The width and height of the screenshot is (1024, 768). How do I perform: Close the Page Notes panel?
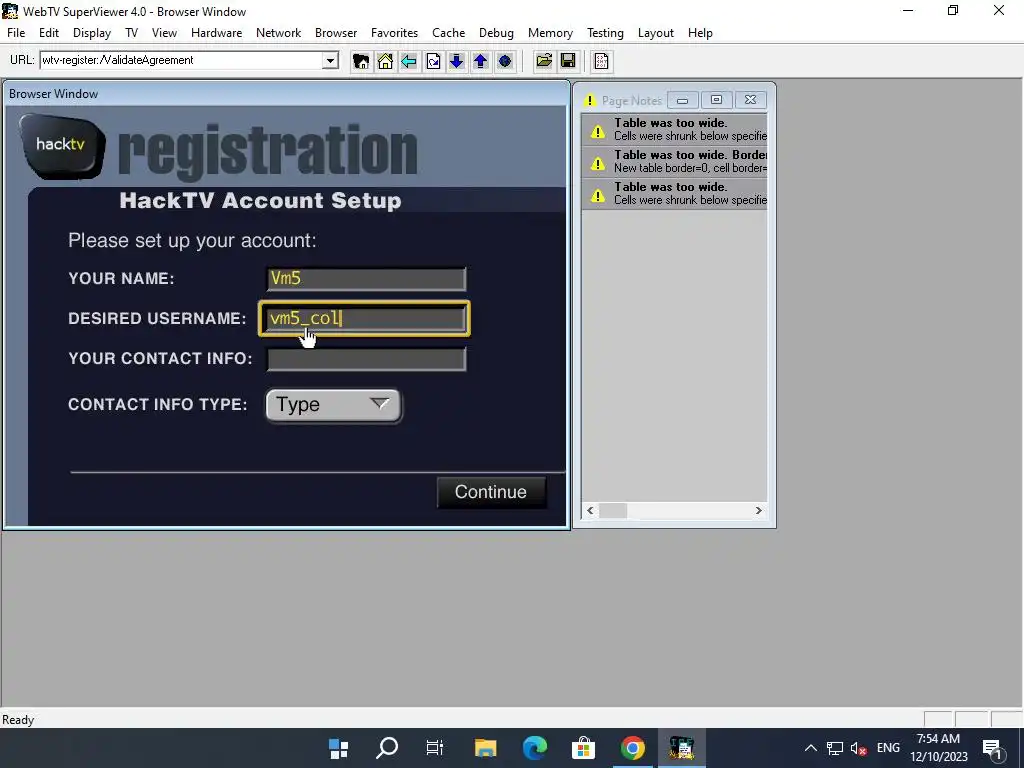[x=750, y=100]
